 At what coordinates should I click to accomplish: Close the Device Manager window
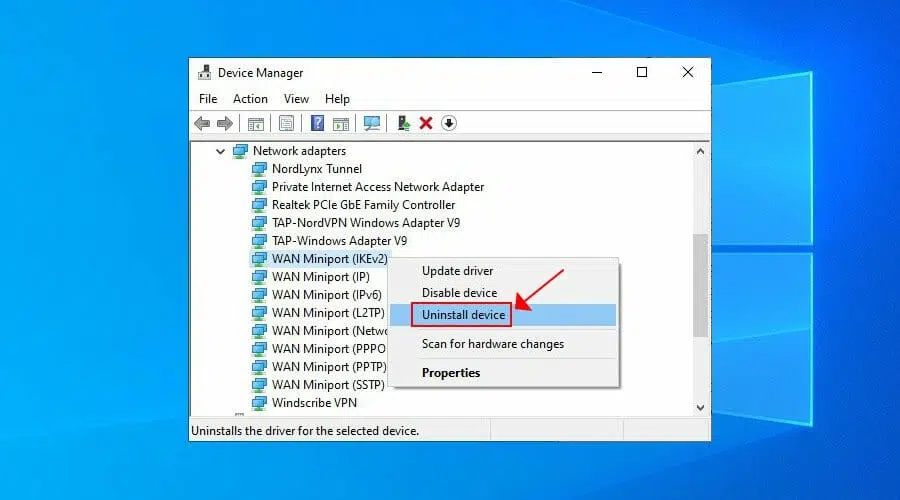[688, 72]
